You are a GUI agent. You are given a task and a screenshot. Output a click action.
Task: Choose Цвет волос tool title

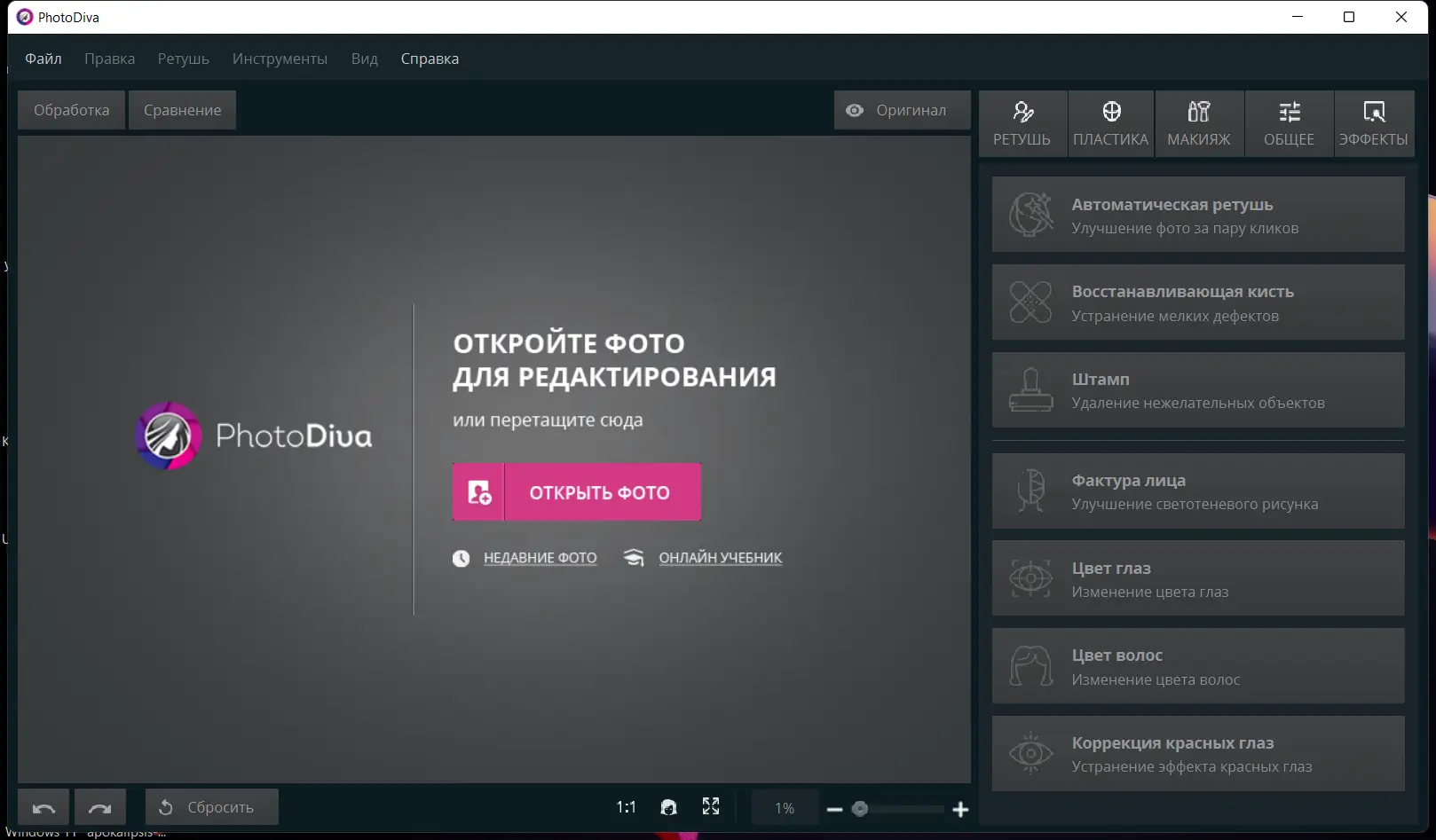pyautogui.click(x=1117, y=656)
